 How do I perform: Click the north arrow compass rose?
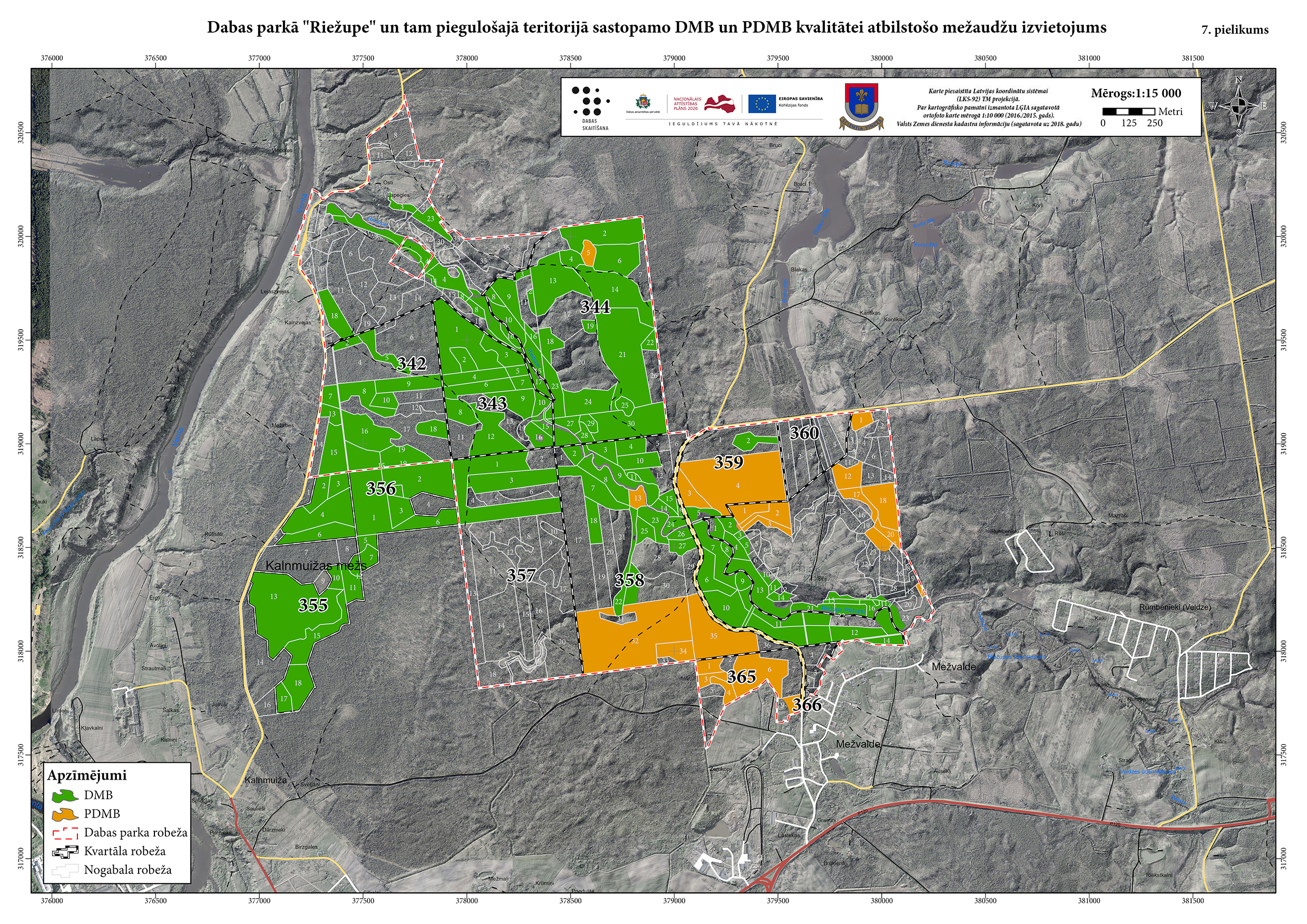click(x=1238, y=106)
